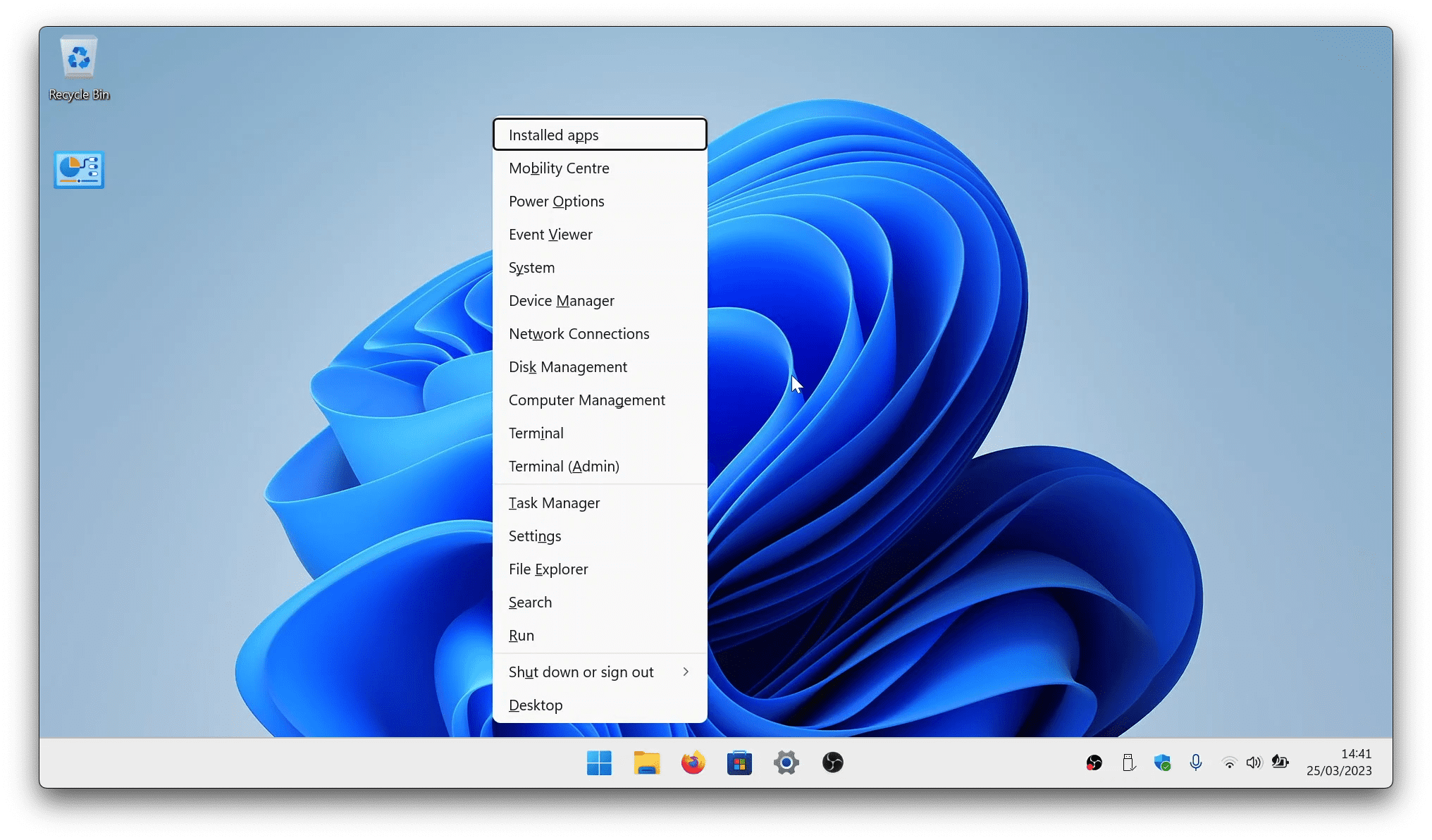
Task: Click the battery status tray icon
Action: tap(1280, 762)
